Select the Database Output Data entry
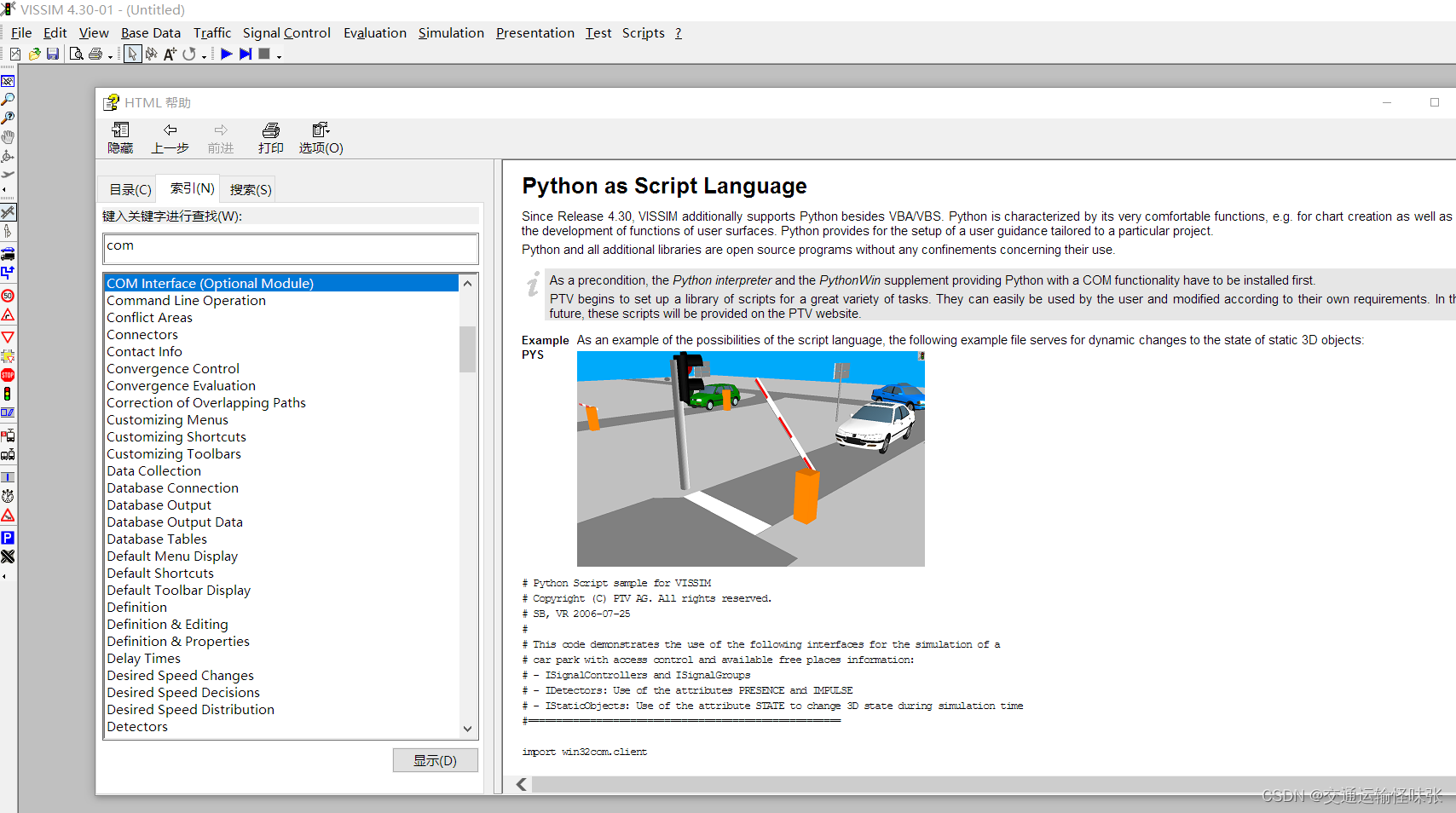 point(175,522)
